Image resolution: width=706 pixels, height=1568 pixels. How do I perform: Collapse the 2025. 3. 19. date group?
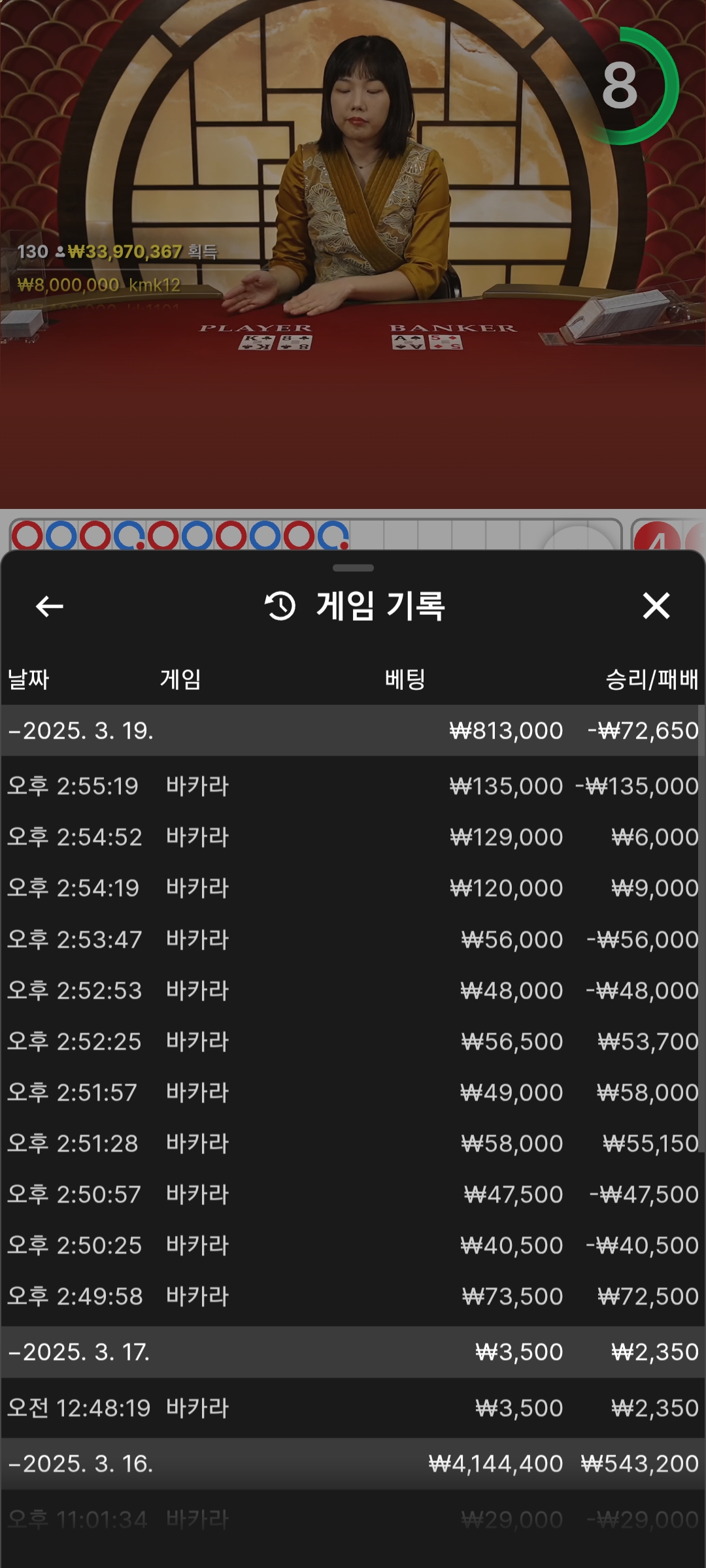(x=81, y=730)
